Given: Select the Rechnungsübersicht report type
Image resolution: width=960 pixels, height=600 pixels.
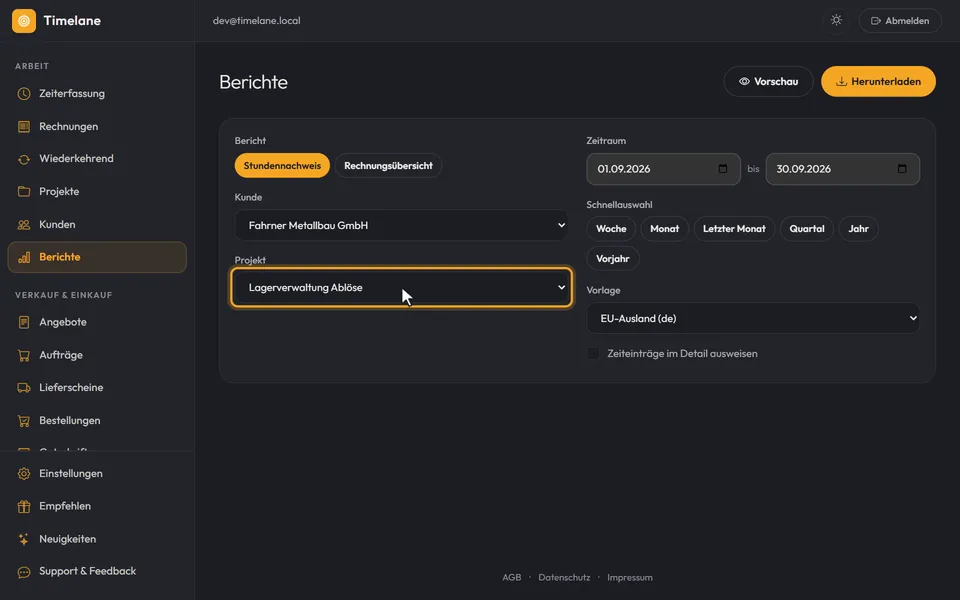Looking at the screenshot, I should [388, 165].
